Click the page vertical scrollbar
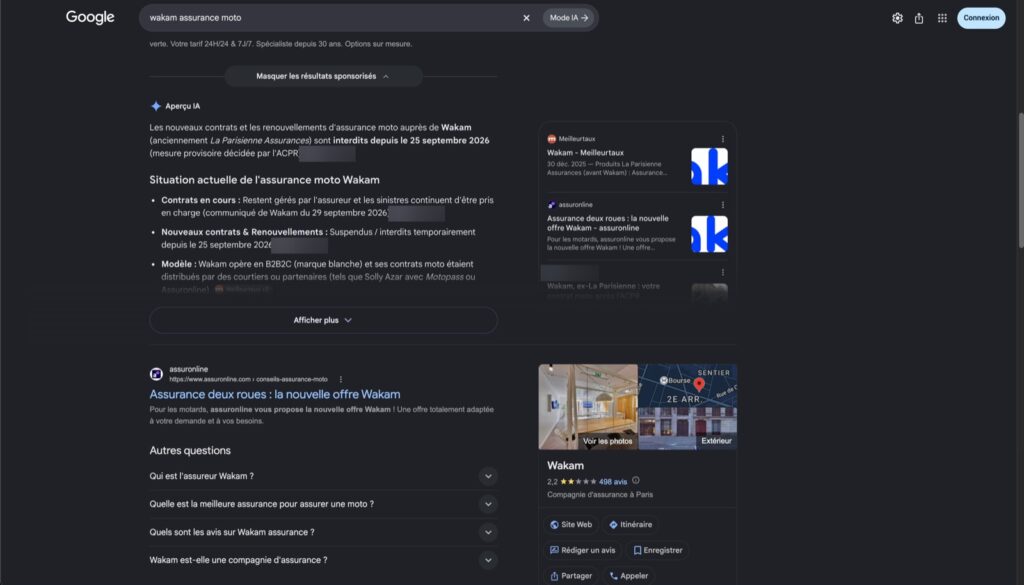Screen dimensions: 1024x585 [x=1020, y=181]
